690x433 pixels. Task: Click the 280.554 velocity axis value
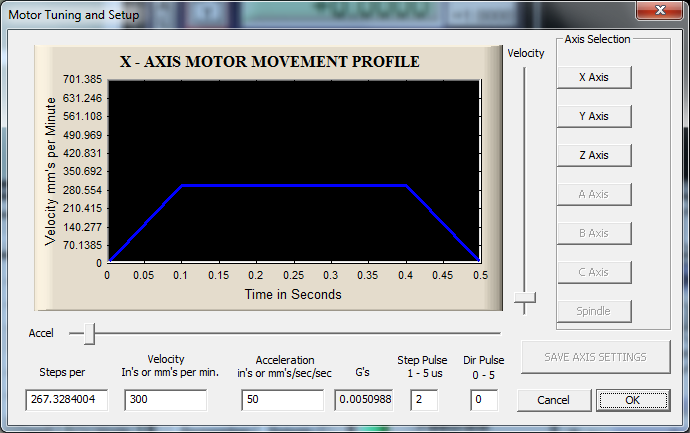click(82, 190)
